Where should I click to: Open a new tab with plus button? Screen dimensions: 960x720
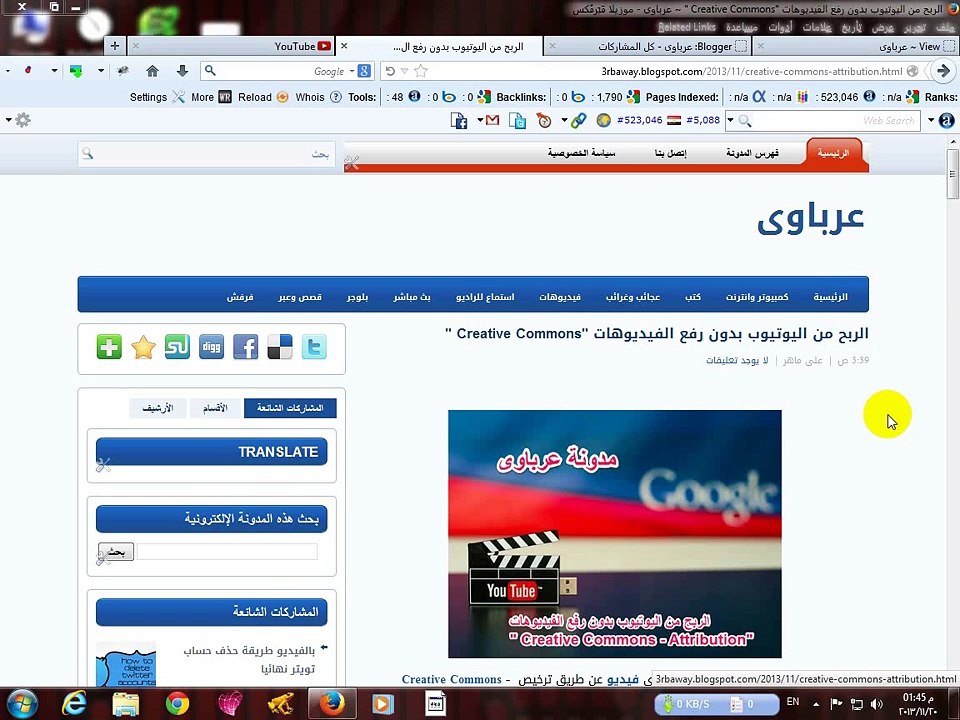(114, 46)
